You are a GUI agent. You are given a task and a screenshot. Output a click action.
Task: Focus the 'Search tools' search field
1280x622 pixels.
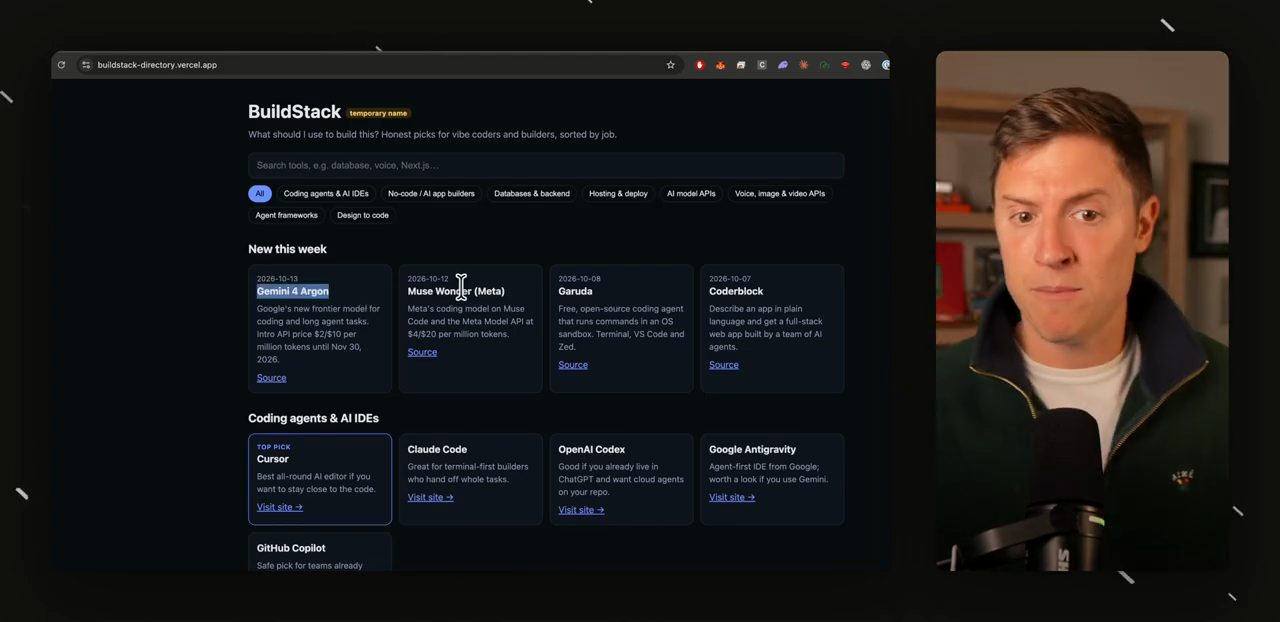coord(546,165)
